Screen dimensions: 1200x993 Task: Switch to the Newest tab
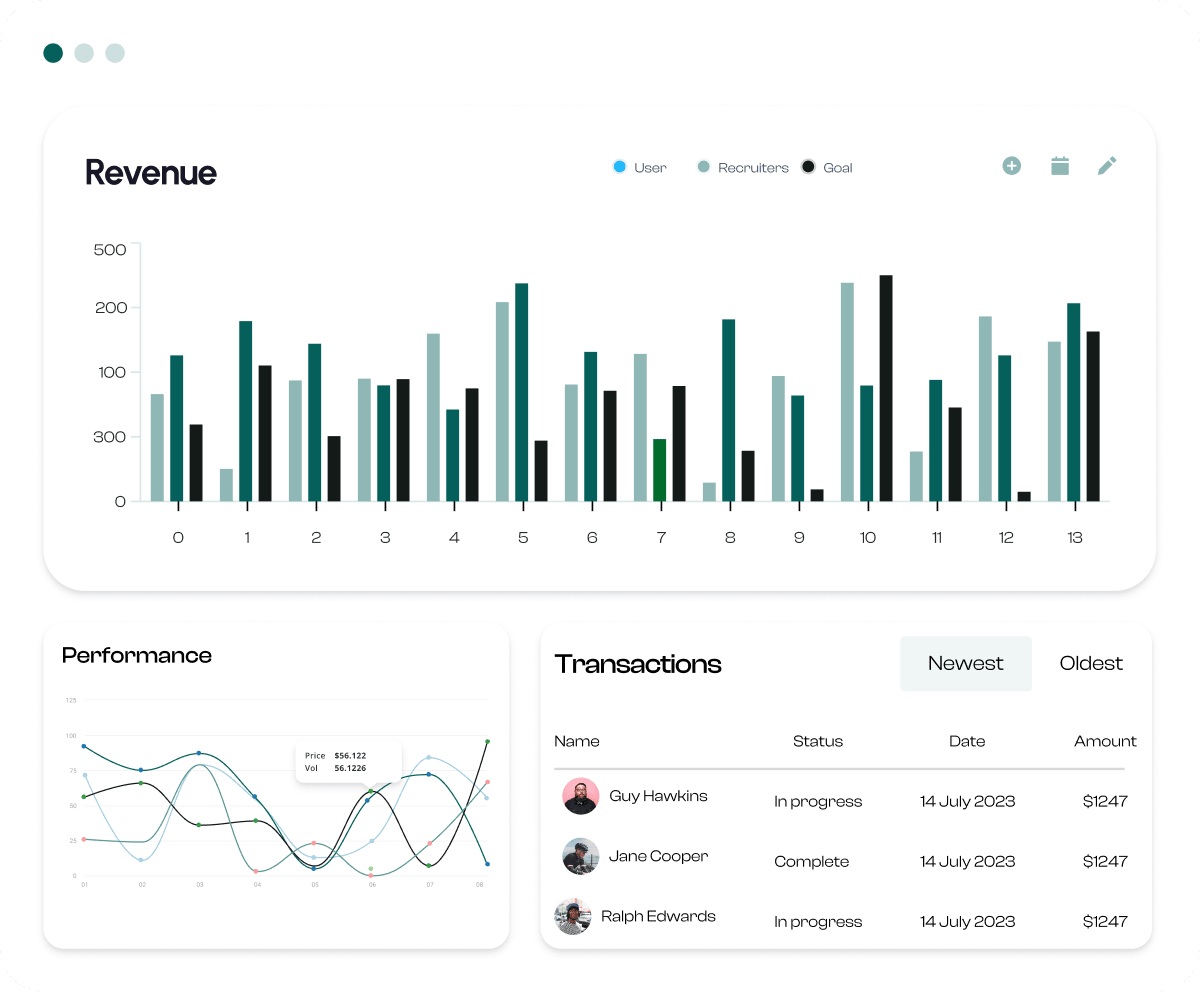(965, 664)
